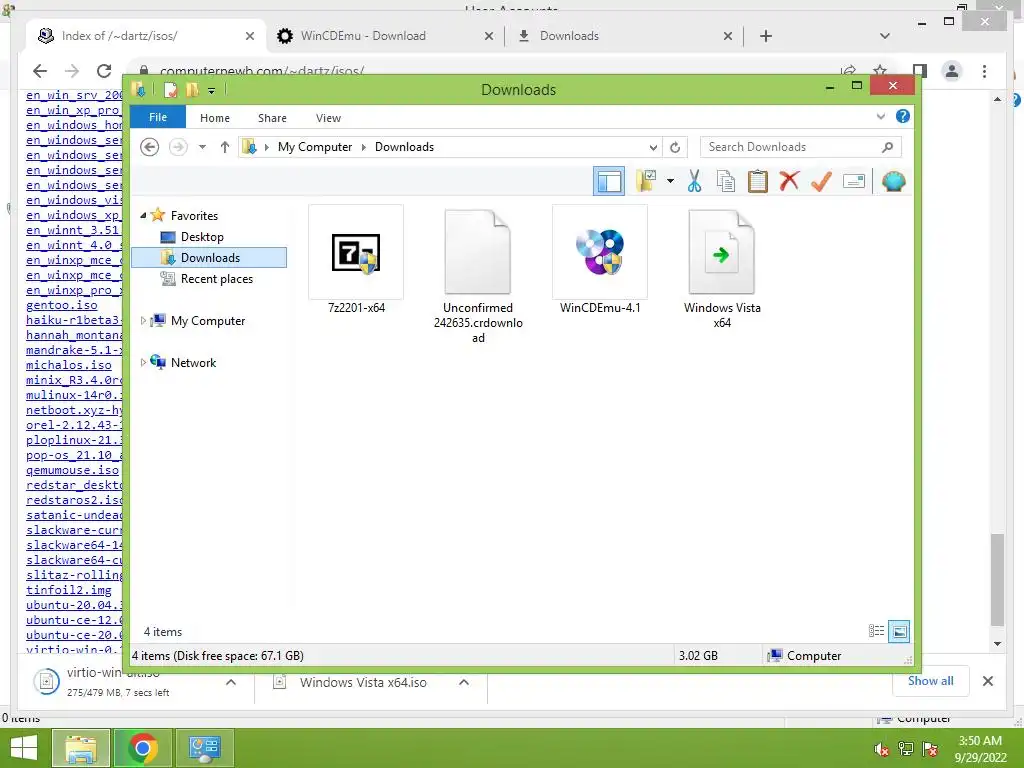Click the Windows Start button
Screen dimensions: 1024x768
(x=24, y=748)
